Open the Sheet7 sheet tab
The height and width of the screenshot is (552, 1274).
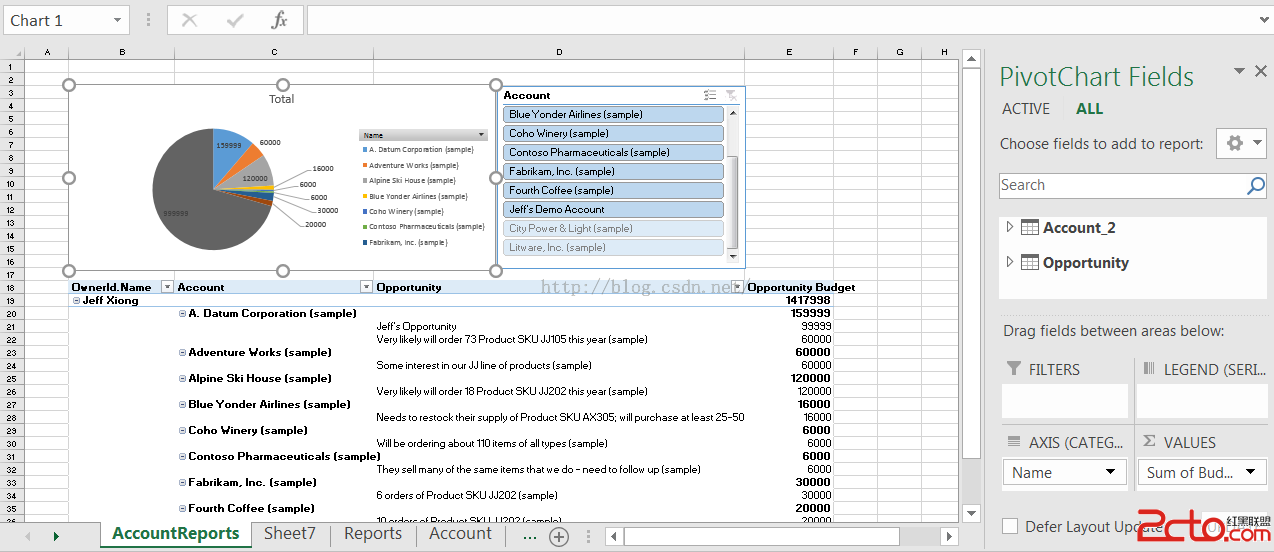coord(290,534)
